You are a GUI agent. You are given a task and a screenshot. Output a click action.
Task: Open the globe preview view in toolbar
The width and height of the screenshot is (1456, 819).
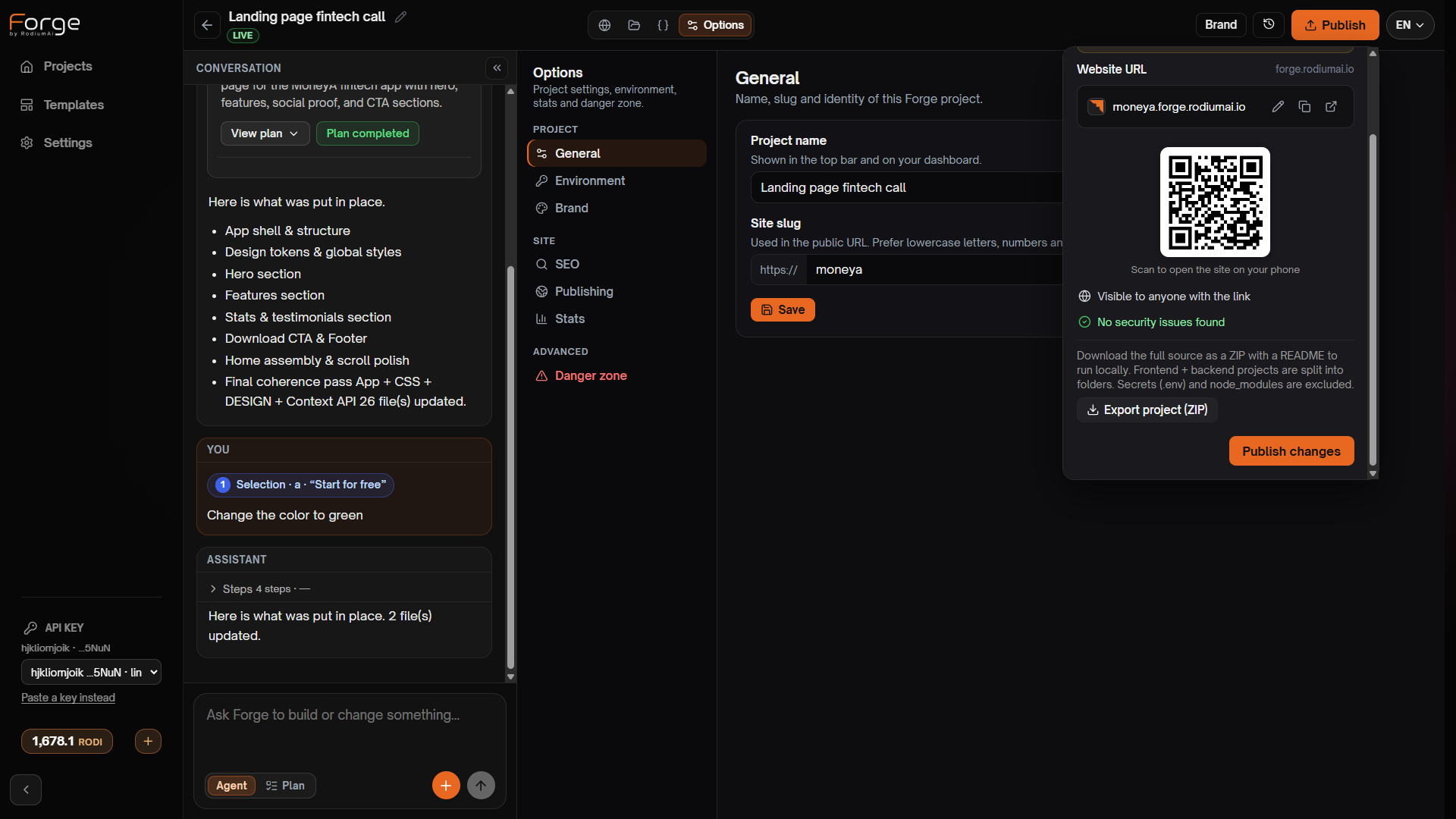click(x=604, y=25)
